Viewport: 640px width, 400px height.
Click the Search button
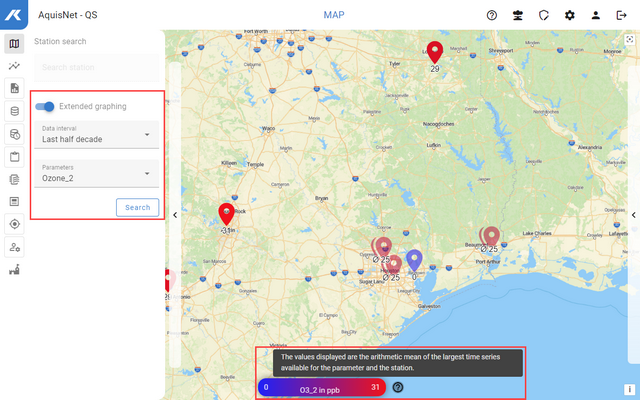point(137,208)
